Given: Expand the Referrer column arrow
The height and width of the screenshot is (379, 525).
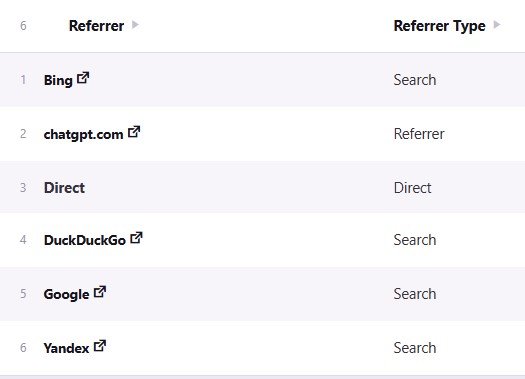Looking at the screenshot, I should (135, 25).
